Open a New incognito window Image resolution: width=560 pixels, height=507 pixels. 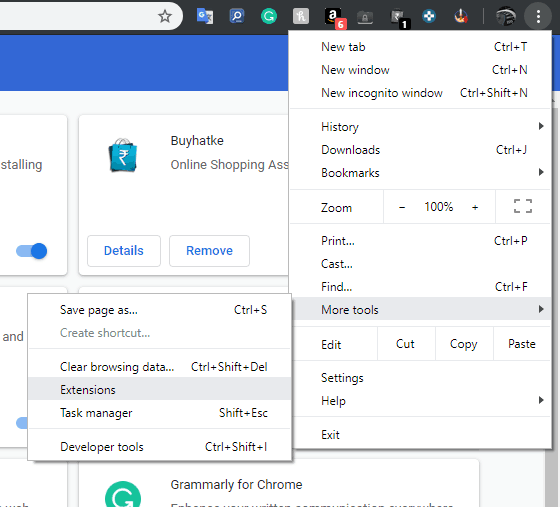(421, 93)
